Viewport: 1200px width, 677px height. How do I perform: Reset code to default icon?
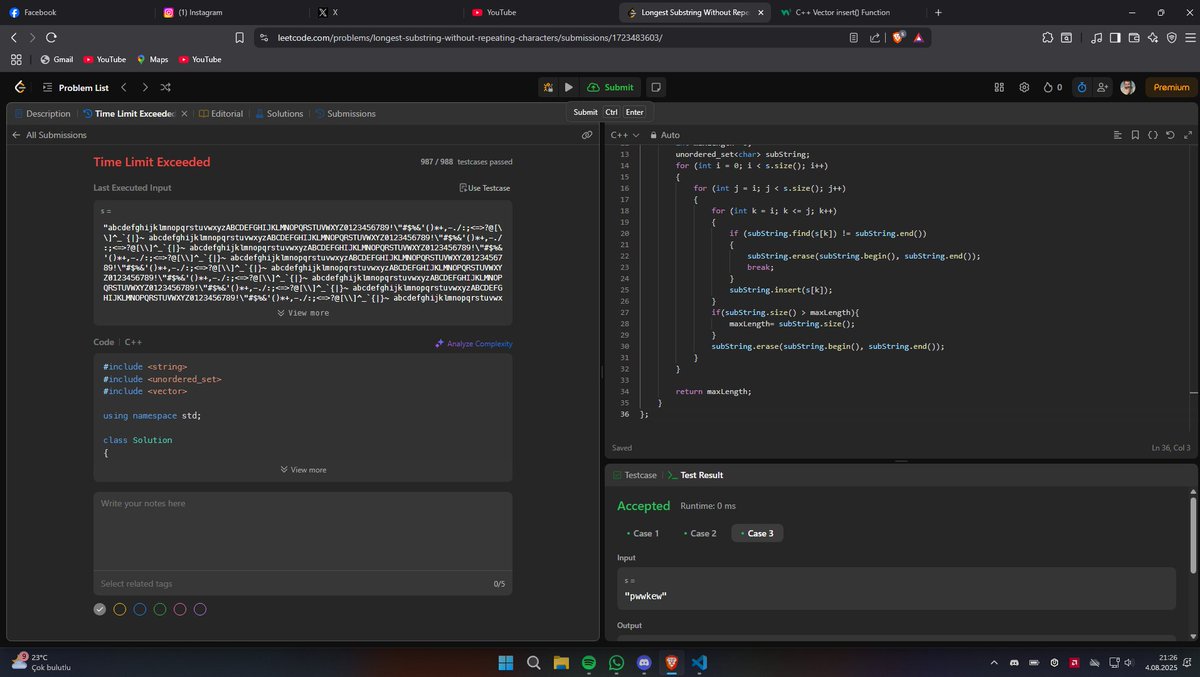(x=1170, y=135)
